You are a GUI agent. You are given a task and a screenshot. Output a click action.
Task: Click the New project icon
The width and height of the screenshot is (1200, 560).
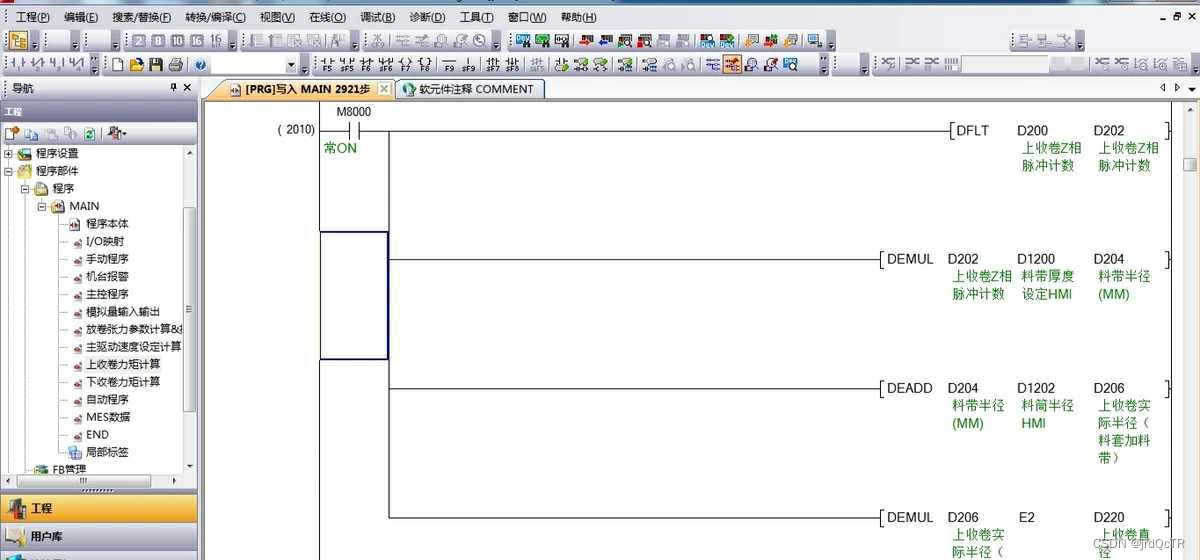117,65
